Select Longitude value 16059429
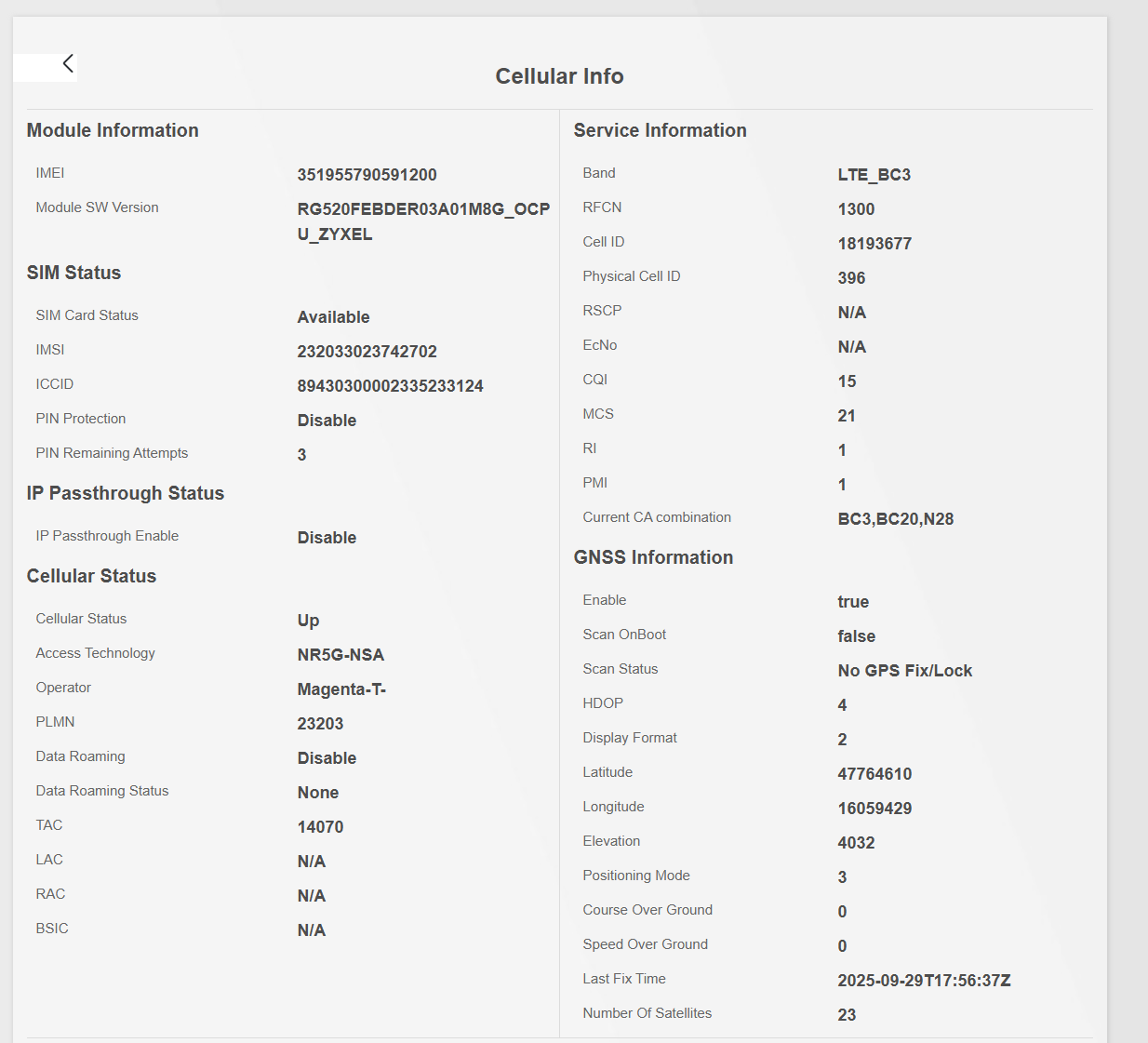Image resolution: width=1148 pixels, height=1043 pixels. (874, 809)
